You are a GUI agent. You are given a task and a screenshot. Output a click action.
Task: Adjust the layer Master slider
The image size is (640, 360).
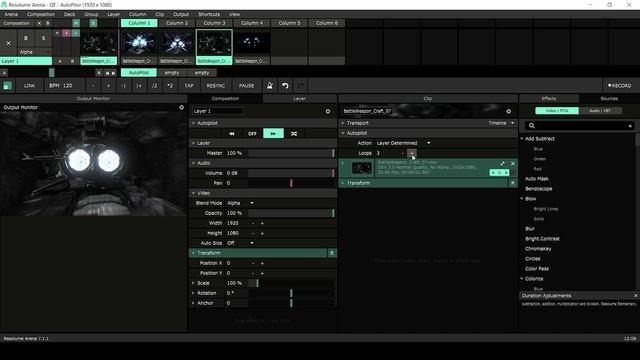291,153
